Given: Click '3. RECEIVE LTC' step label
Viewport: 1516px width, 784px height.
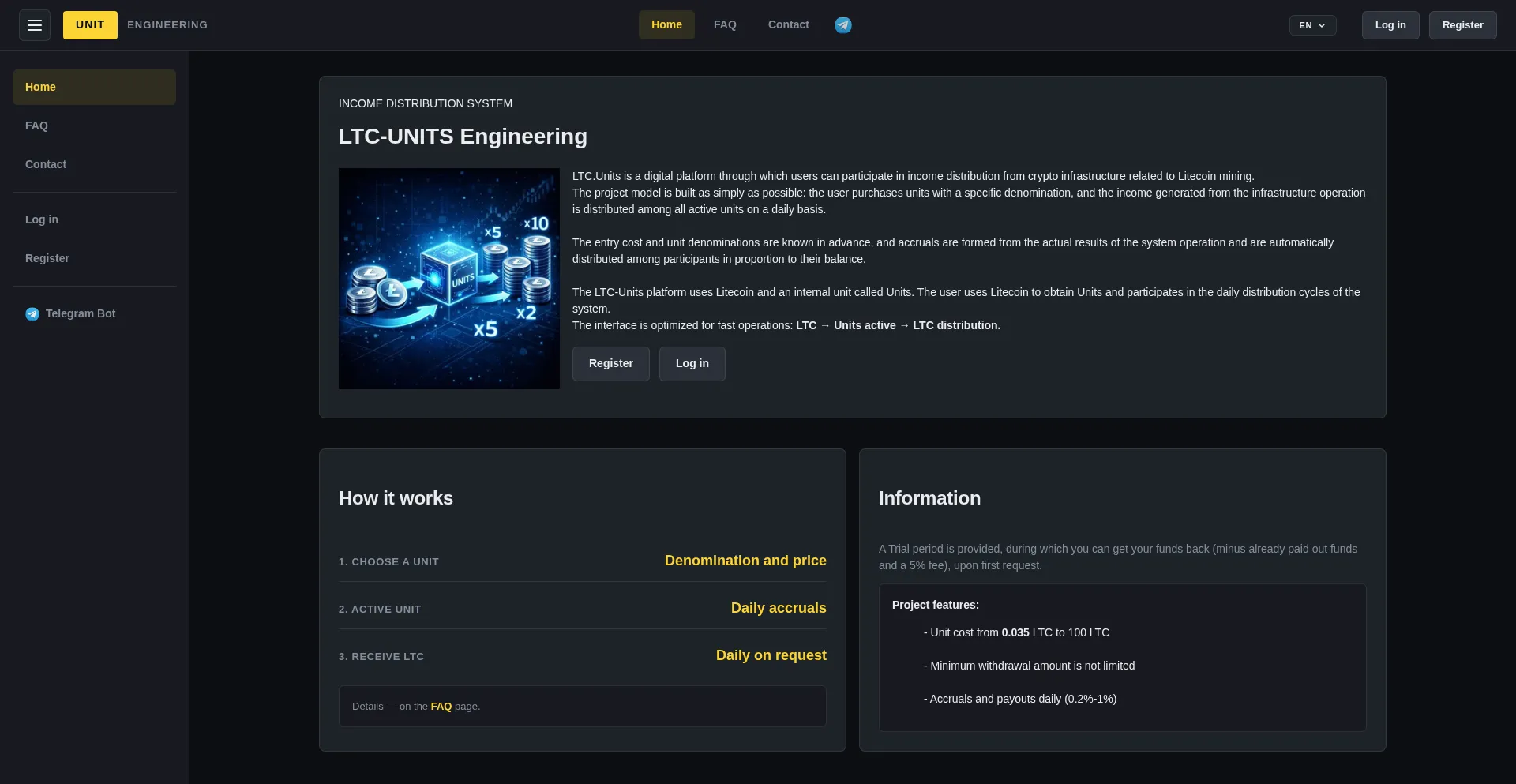Looking at the screenshot, I should click(x=381, y=657).
